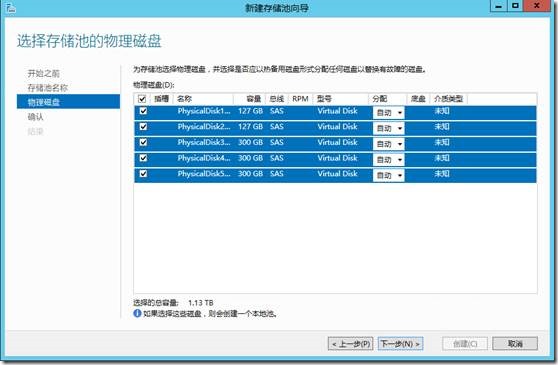Close the wizard window
The width and height of the screenshot is (558, 365).
537,6
